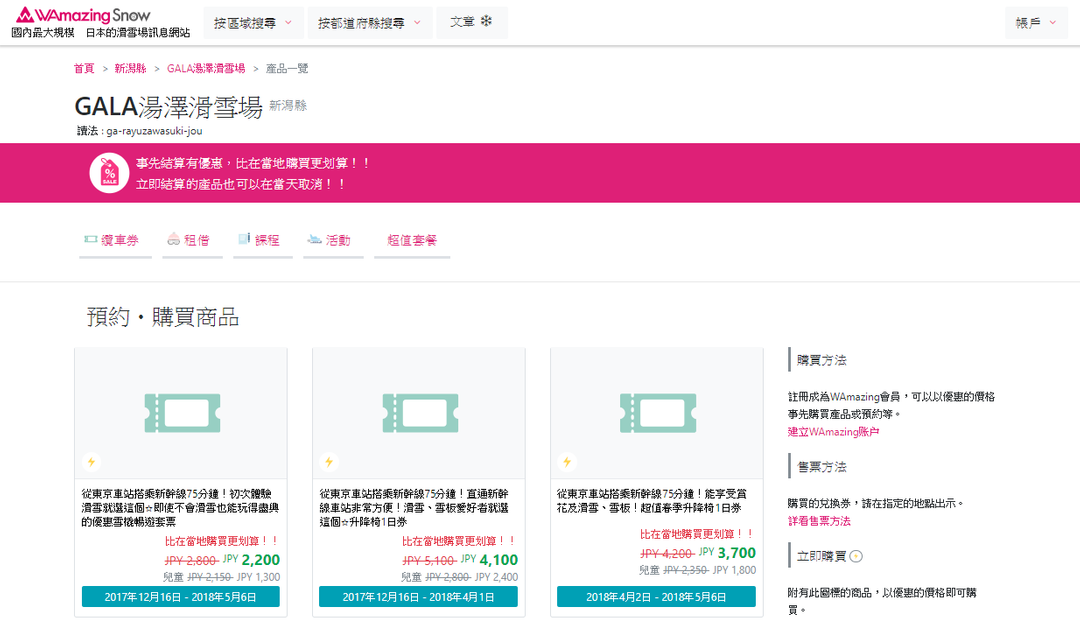
Task: Open the 超值套餐 tab
Action: [411, 241]
